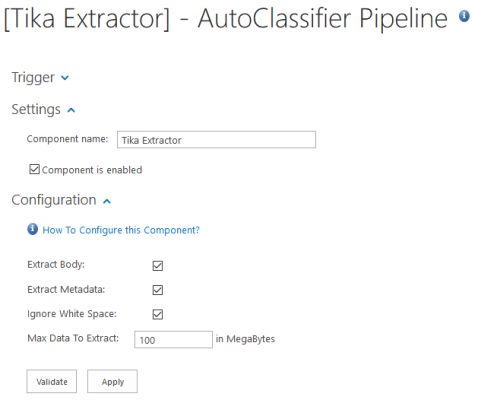Click the Trigger section heading

tap(33, 78)
